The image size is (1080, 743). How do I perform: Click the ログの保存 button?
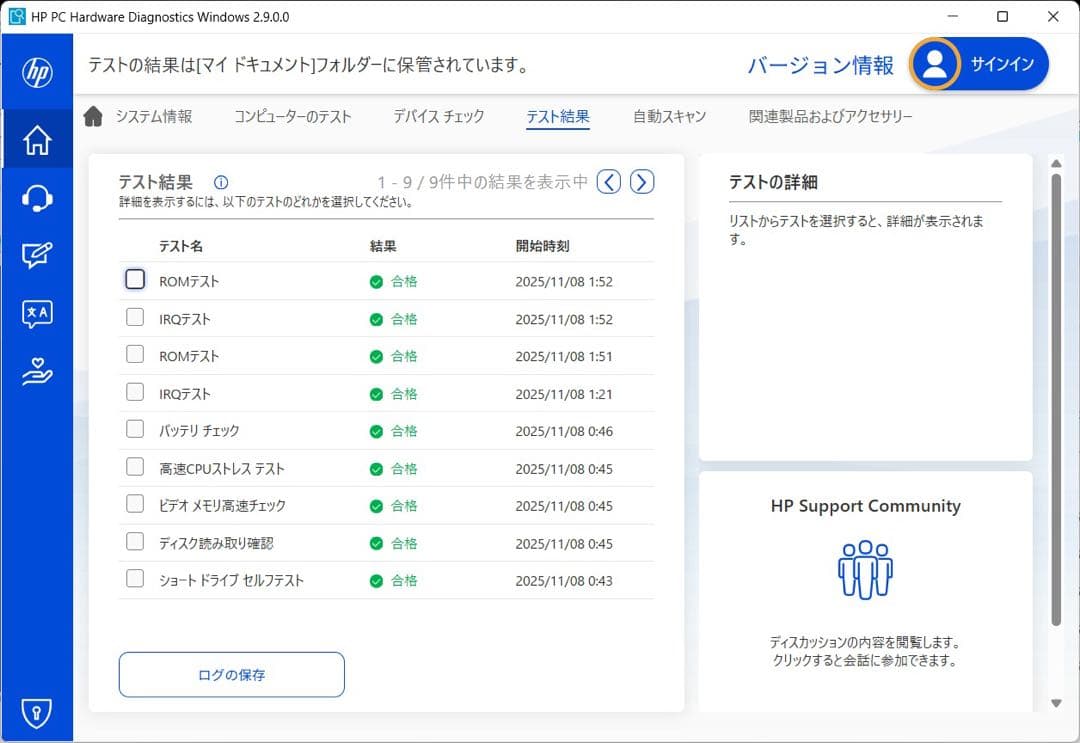click(232, 675)
